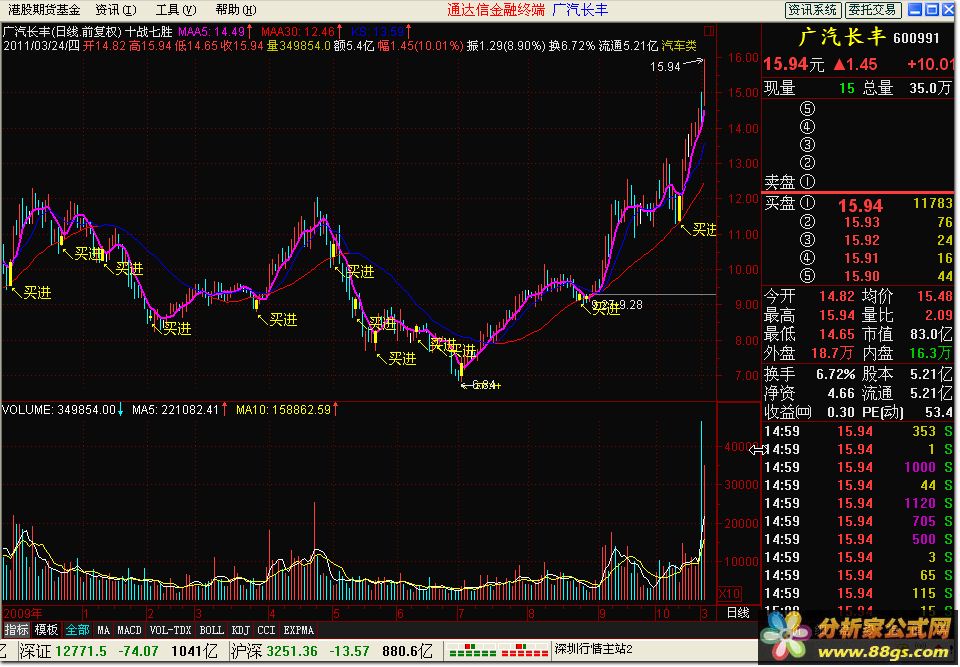The height and width of the screenshot is (667, 960).
Task: Open the 帮助(H) menu
Action: coord(236,10)
